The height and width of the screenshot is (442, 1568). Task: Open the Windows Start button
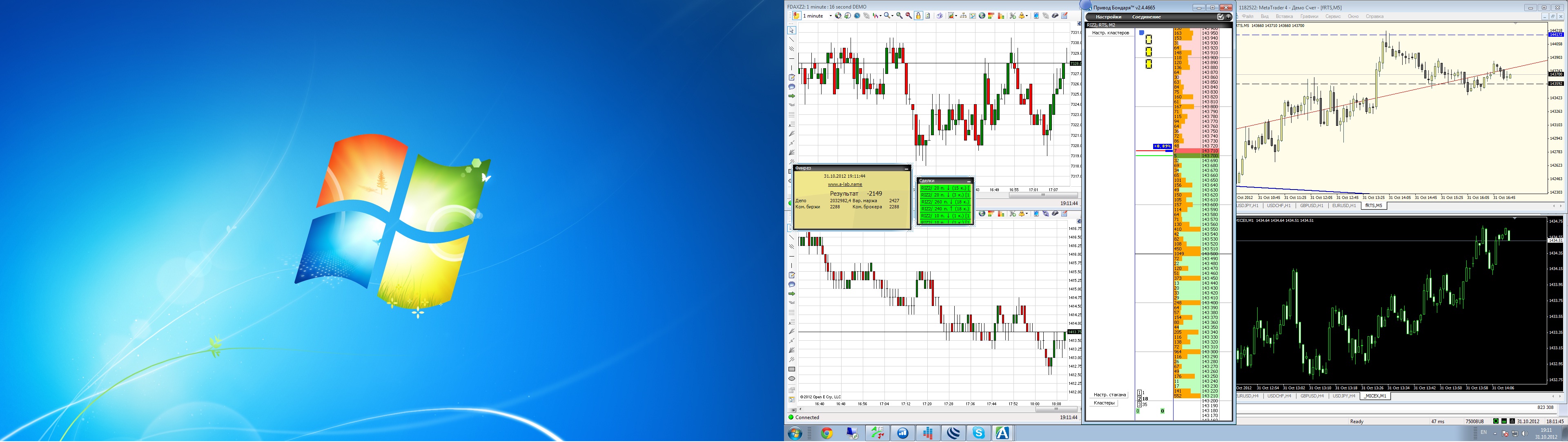click(x=794, y=433)
